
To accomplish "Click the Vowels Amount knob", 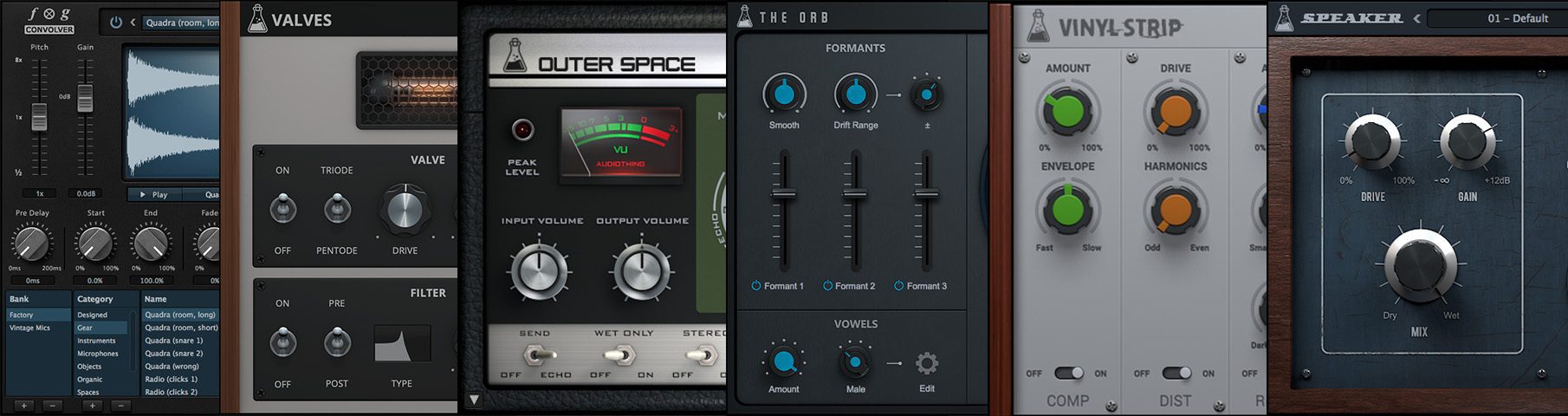I will [784, 361].
